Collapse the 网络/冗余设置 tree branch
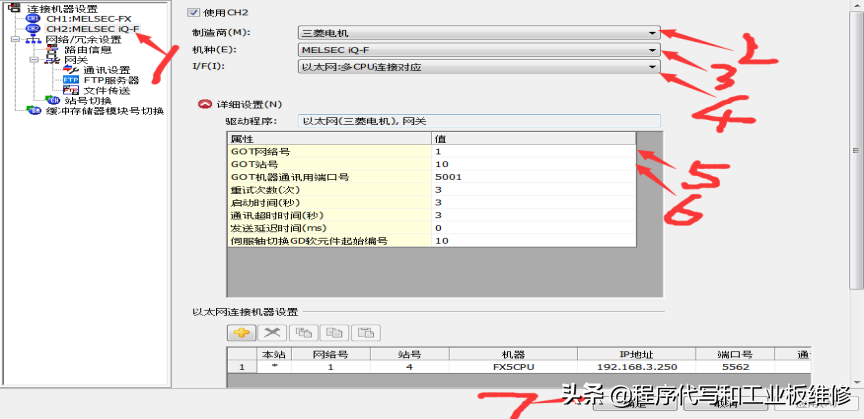The image size is (864, 419). coord(14,40)
